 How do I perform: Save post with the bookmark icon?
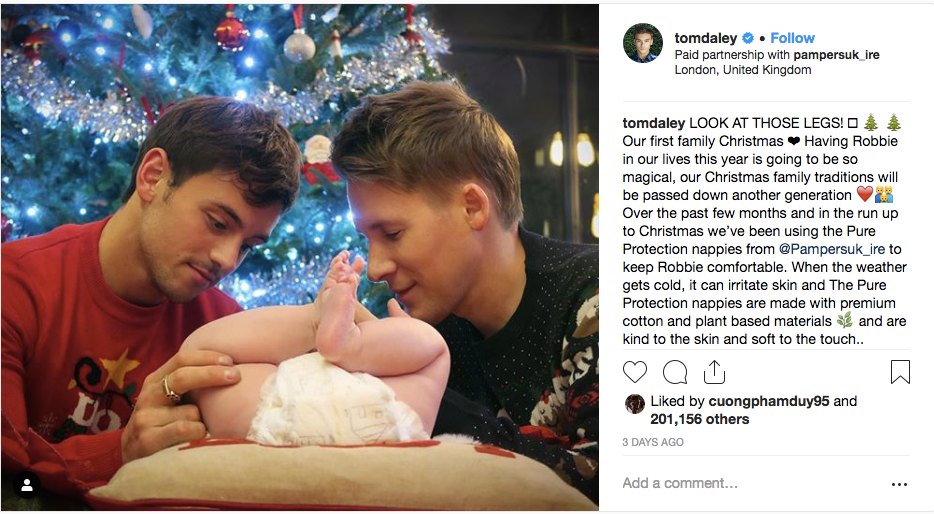(900, 372)
